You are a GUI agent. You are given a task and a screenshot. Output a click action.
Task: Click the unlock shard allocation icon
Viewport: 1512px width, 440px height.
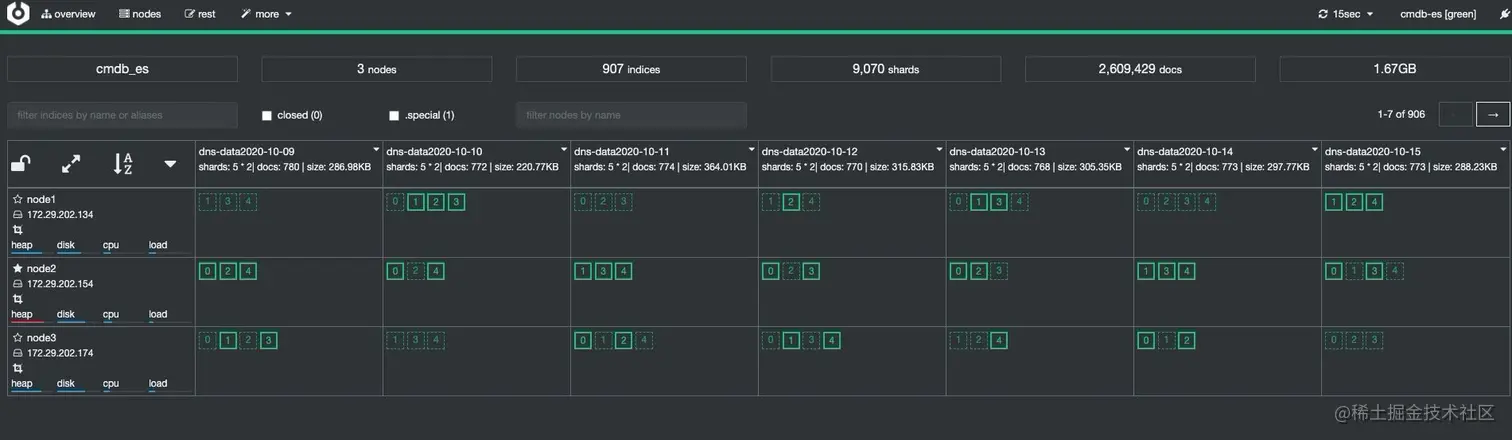click(21, 163)
